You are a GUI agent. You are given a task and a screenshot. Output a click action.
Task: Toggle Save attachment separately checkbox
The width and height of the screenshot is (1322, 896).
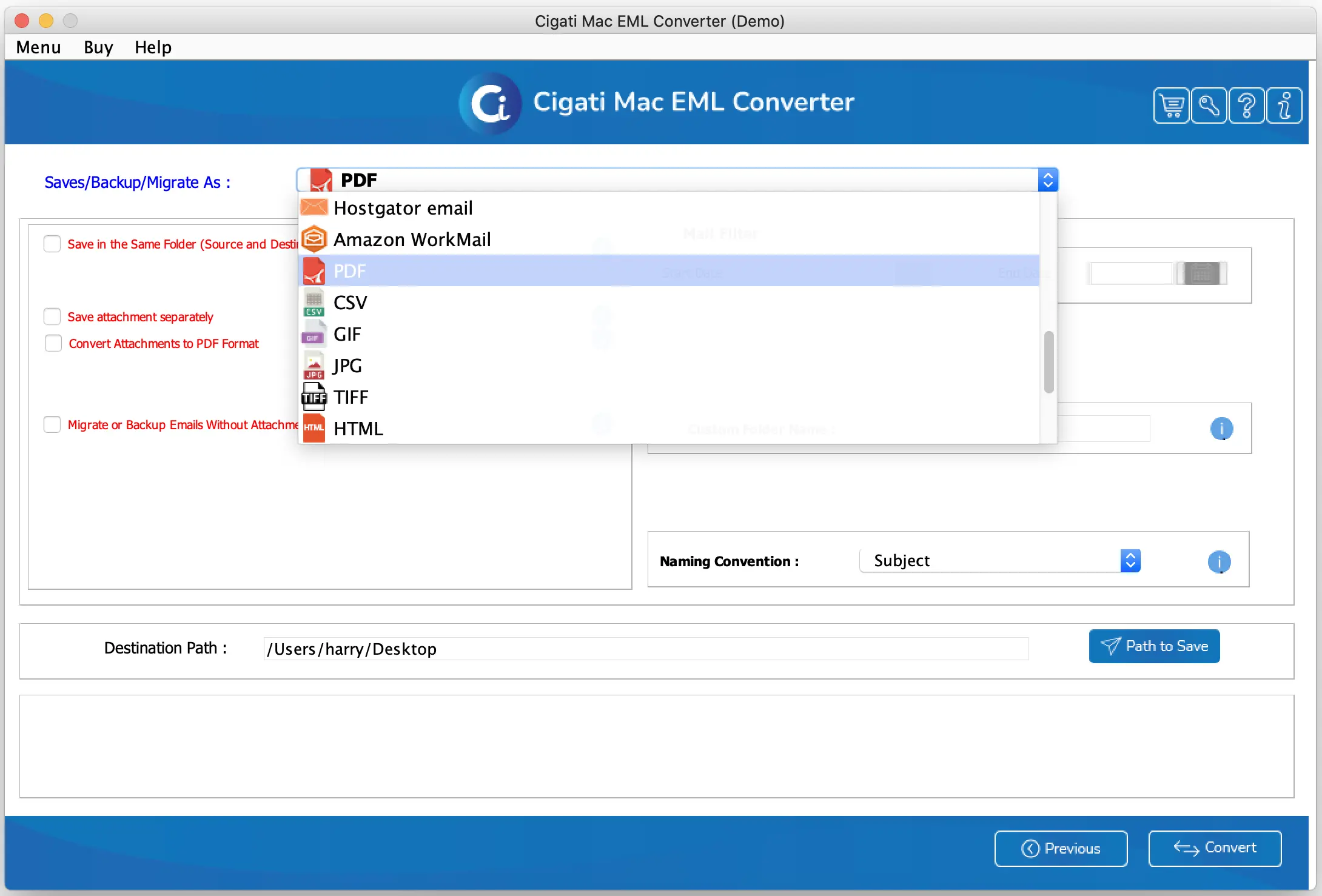52,316
